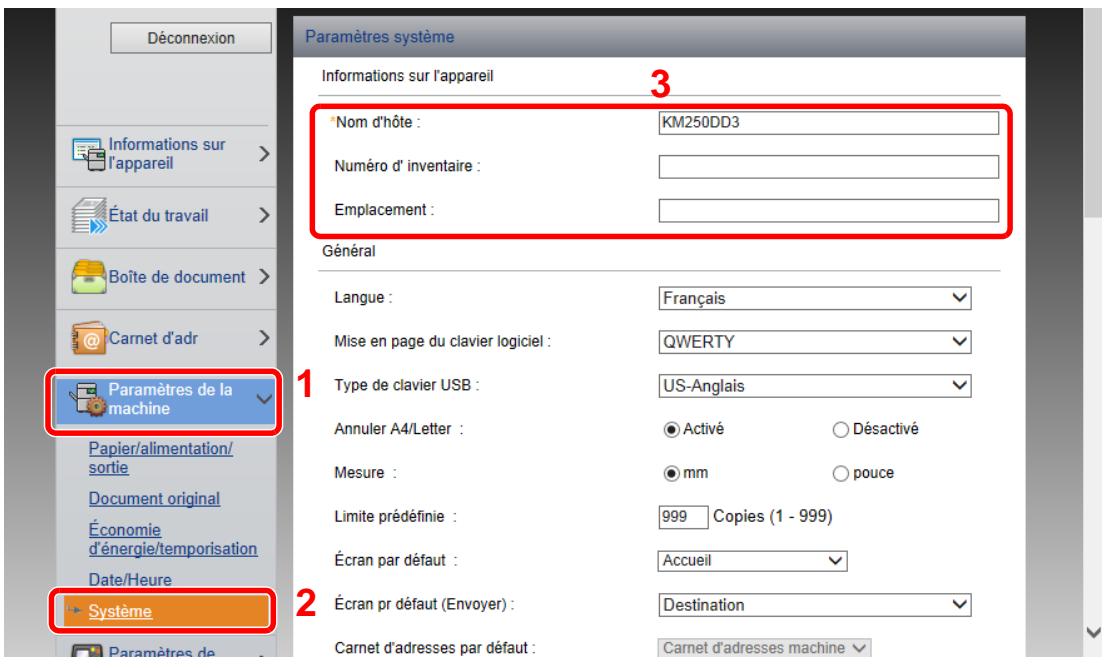Open the Document original link

click(154, 499)
